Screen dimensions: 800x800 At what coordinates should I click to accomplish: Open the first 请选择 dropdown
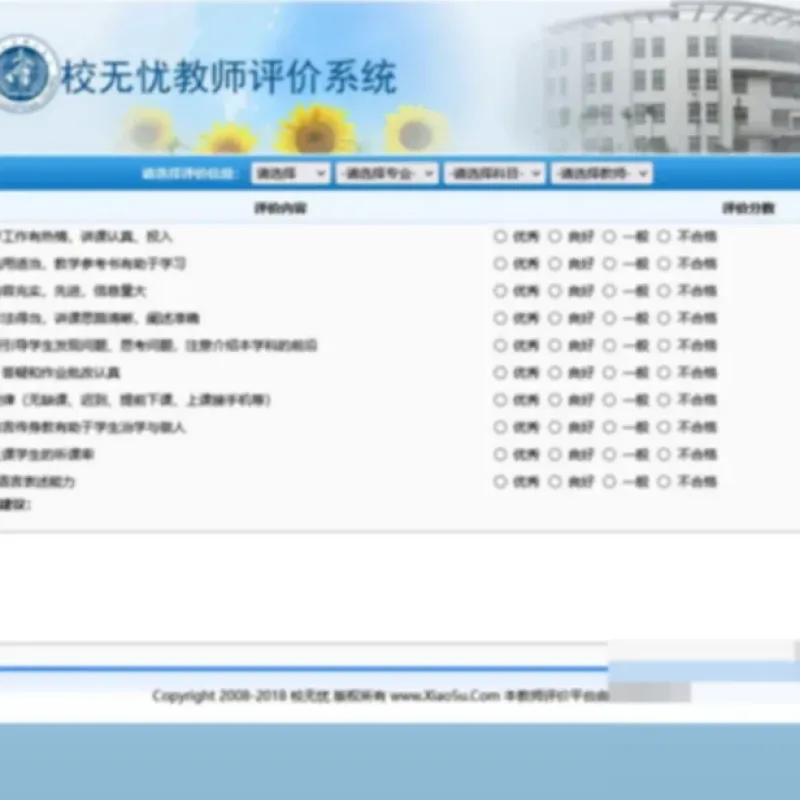[290, 173]
